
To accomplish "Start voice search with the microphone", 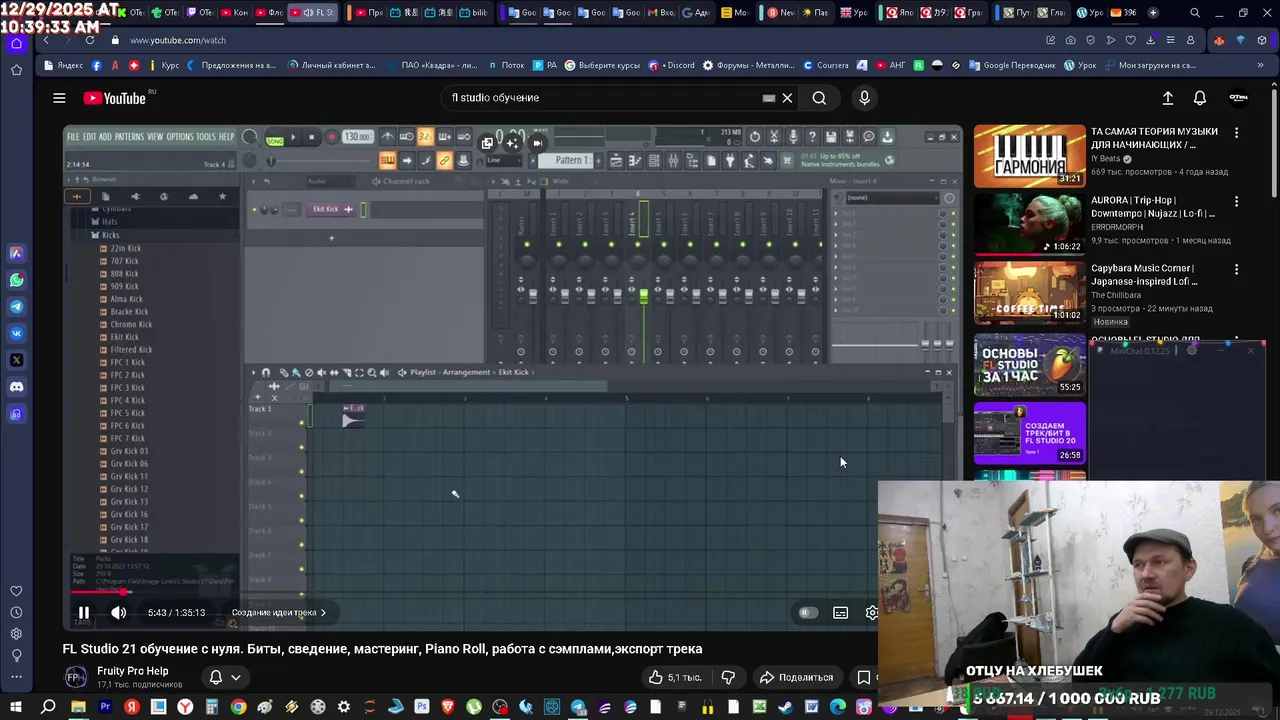I will click(x=865, y=98).
